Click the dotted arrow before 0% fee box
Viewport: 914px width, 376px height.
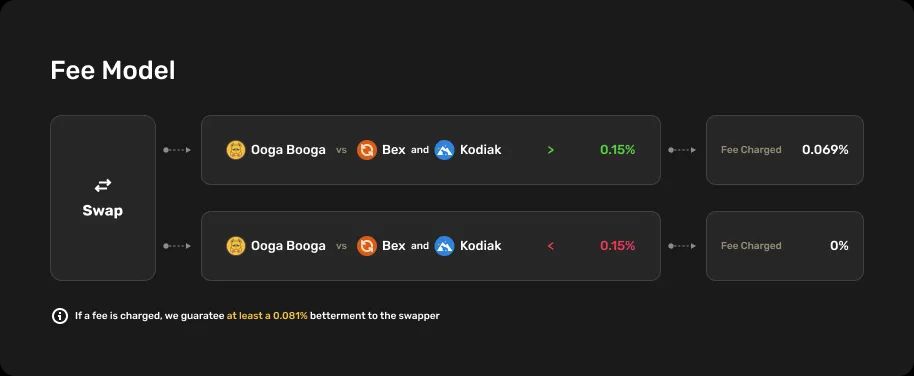pos(682,246)
